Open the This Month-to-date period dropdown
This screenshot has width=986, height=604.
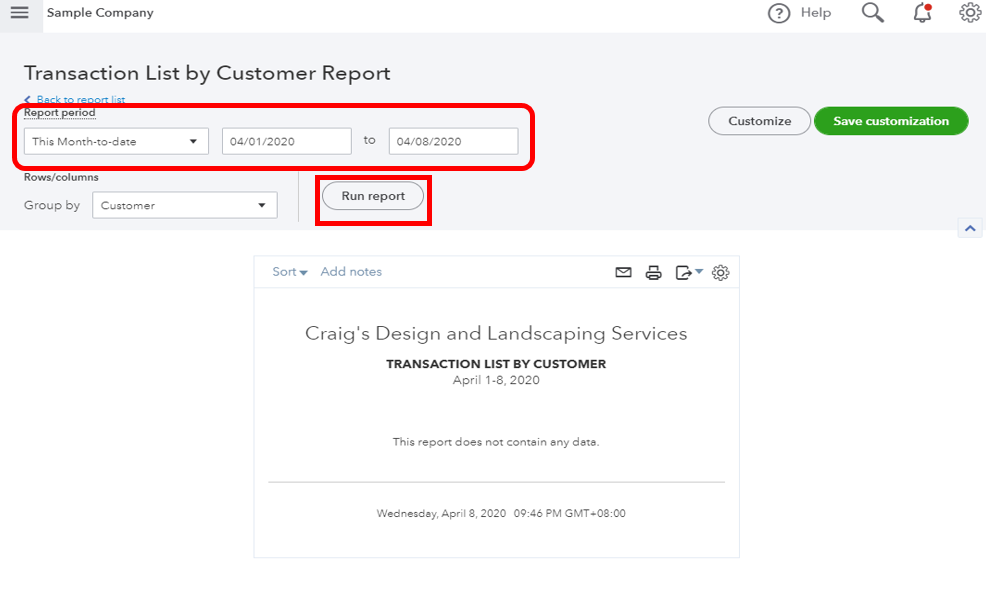pyautogui.click(x=116, y=141)
